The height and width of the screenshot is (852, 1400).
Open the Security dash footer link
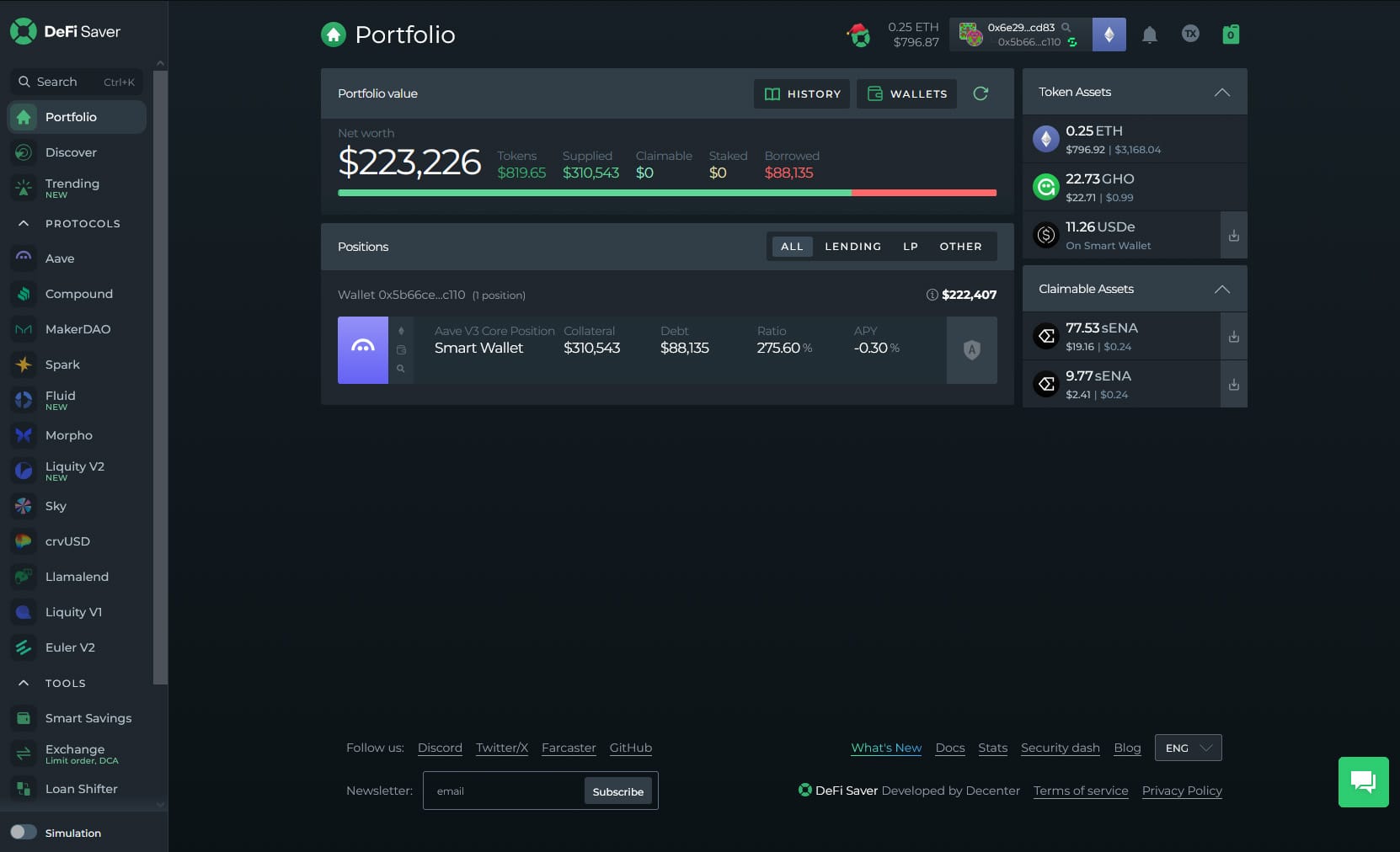[x=1060, y=748]
